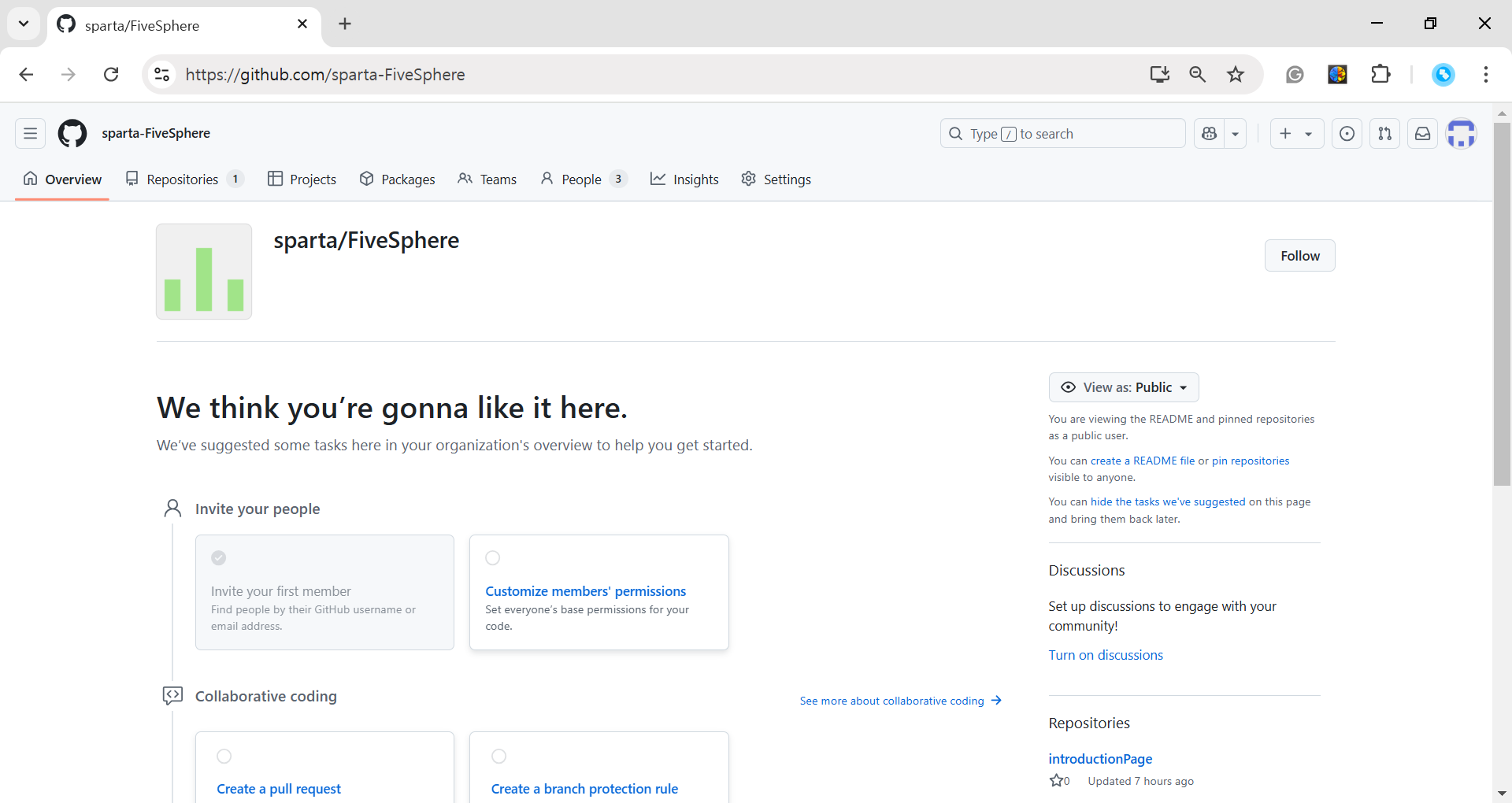The image size is (1512, 803).
Task: Open the Repositories tab
Action: coord(184,179)
